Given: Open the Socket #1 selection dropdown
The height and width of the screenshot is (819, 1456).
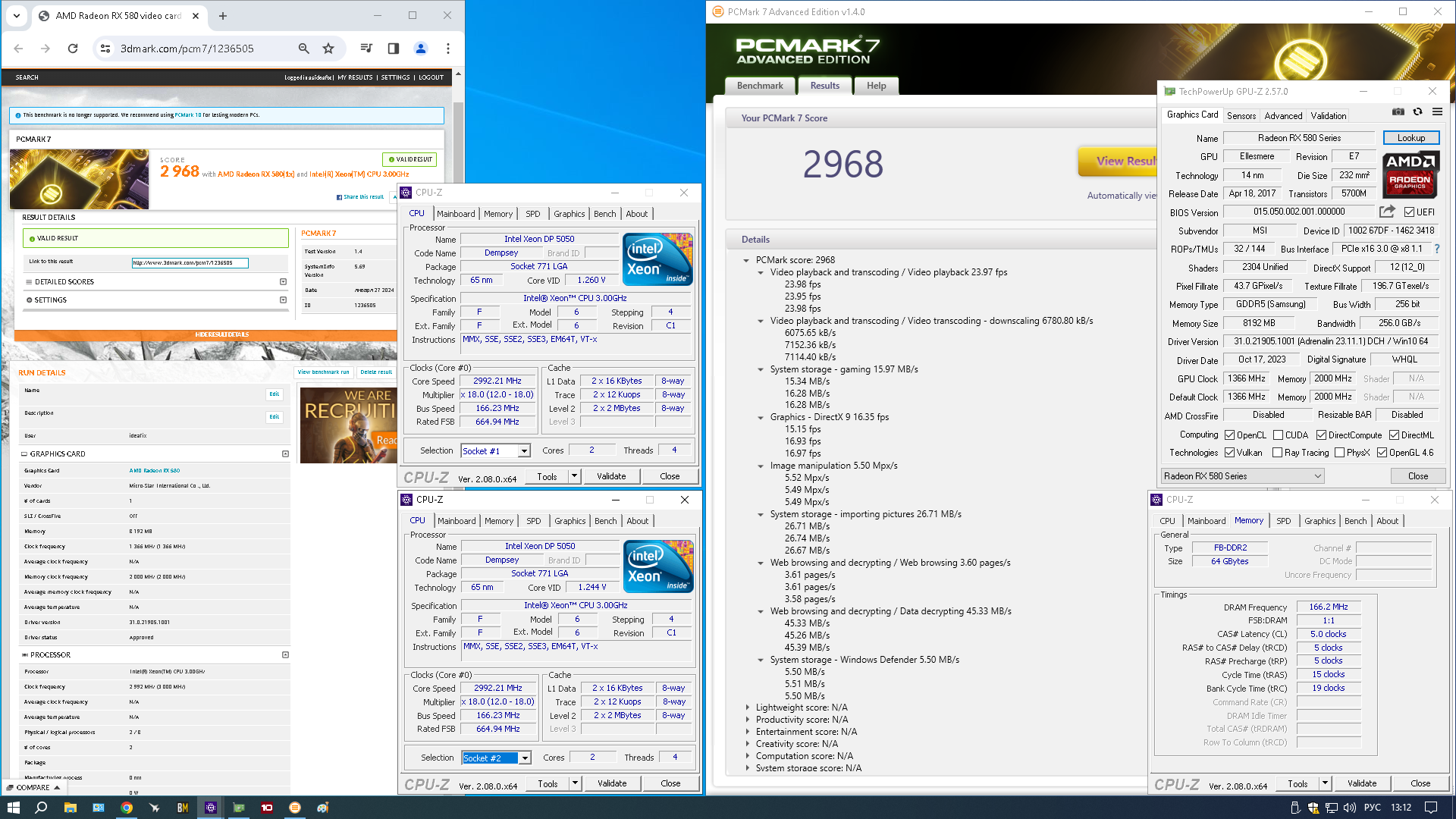Looking at the screenshot, I should coord(524,451).
